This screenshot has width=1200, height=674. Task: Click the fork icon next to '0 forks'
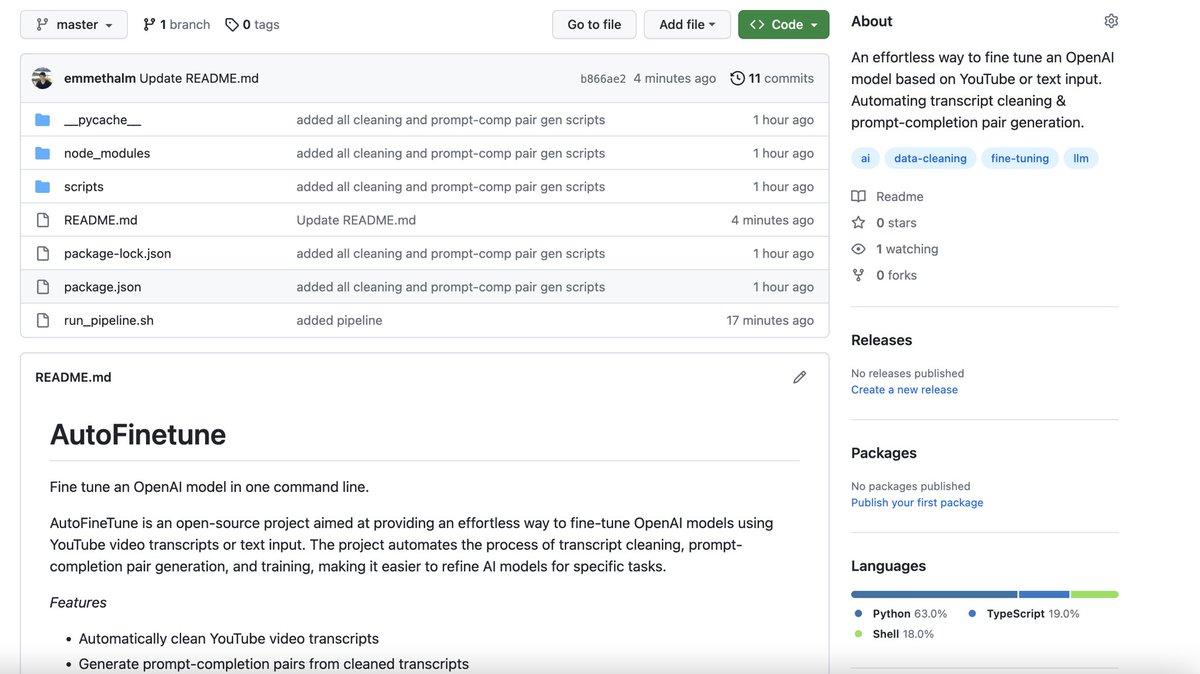coord(858,275)
